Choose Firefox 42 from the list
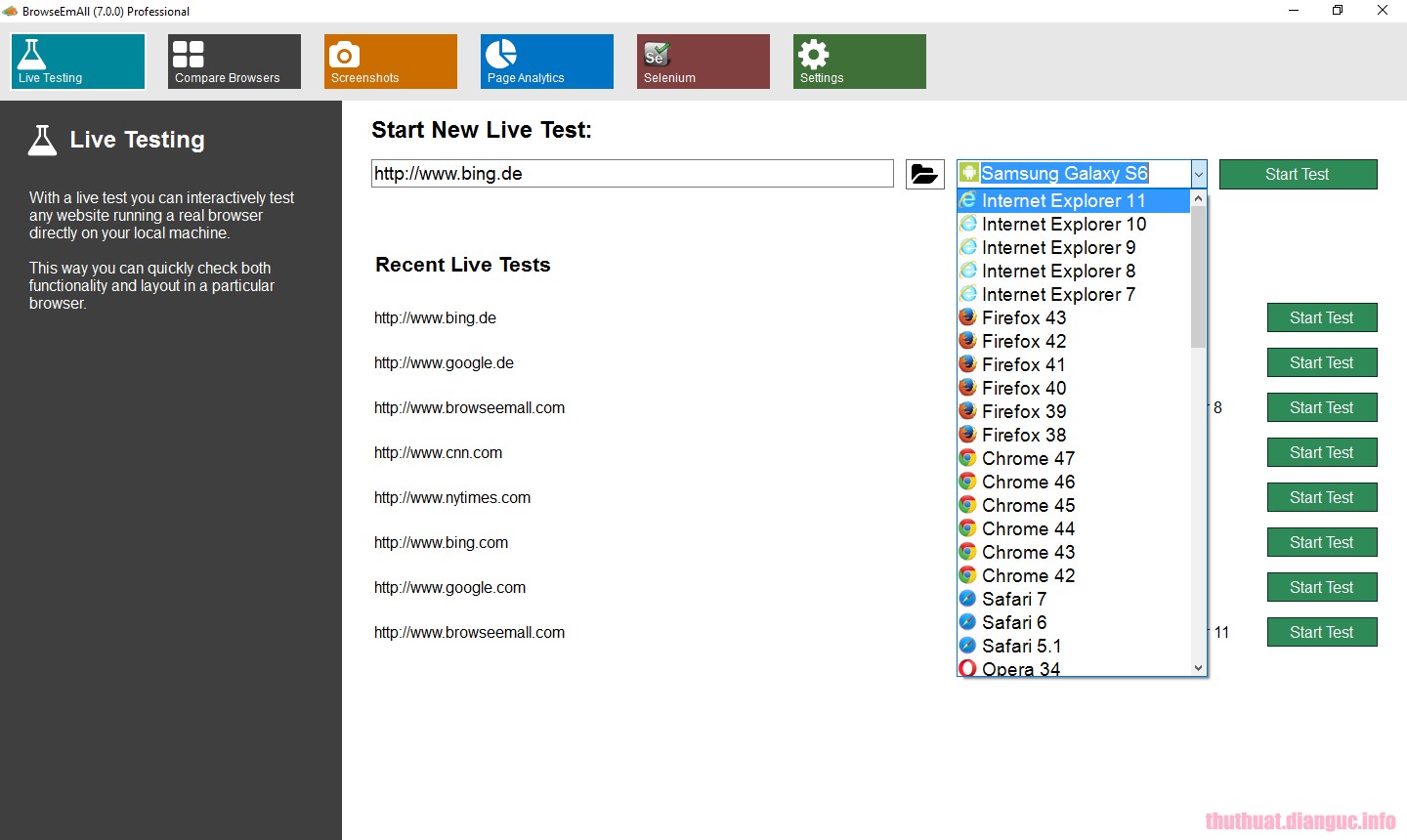 (x=1074, y=341)
